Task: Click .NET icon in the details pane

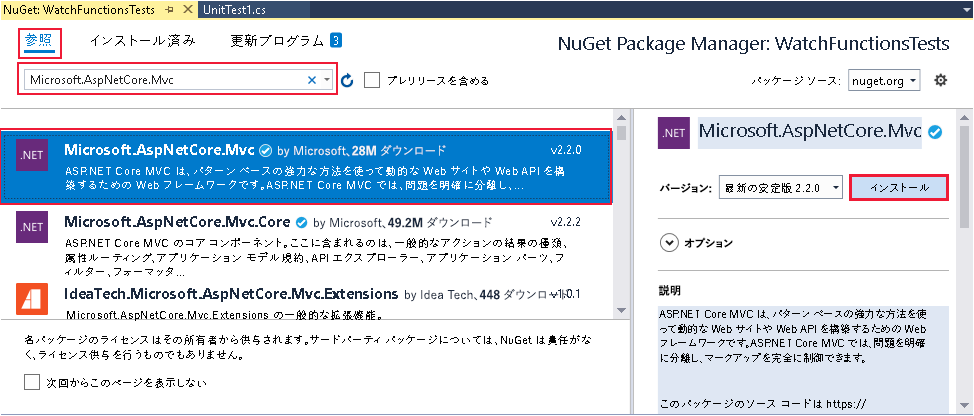Action: pyautogui.click(x=674, y=133)
